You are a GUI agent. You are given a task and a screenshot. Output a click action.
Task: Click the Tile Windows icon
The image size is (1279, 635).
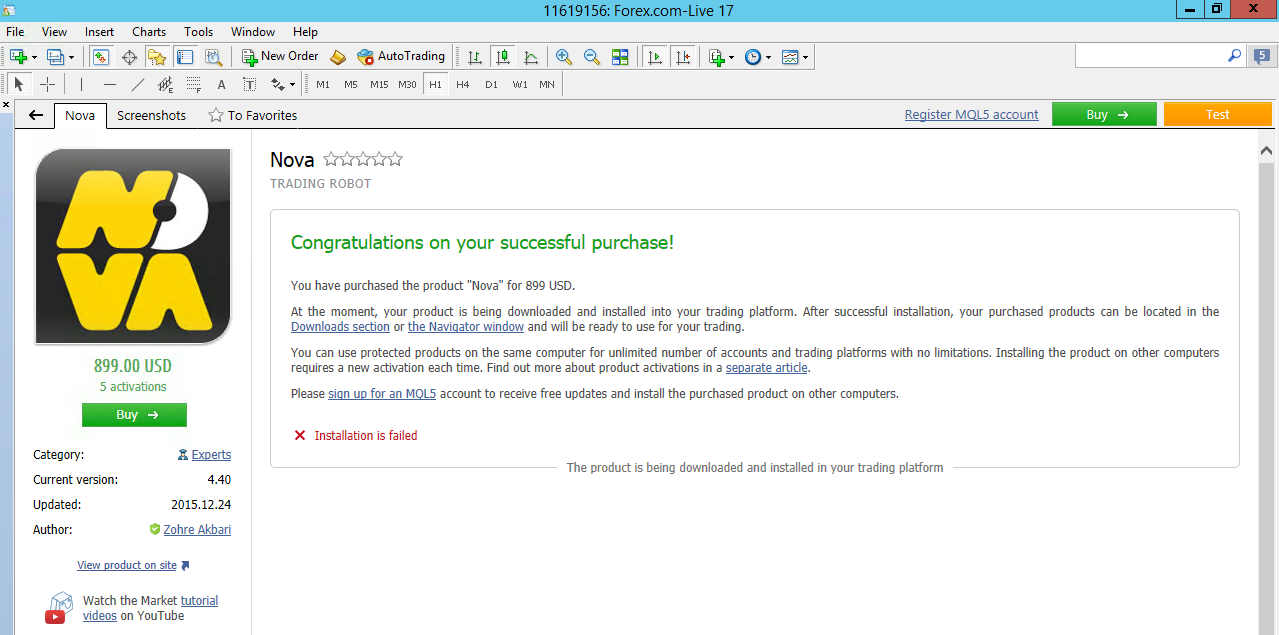tap(620, 57)
